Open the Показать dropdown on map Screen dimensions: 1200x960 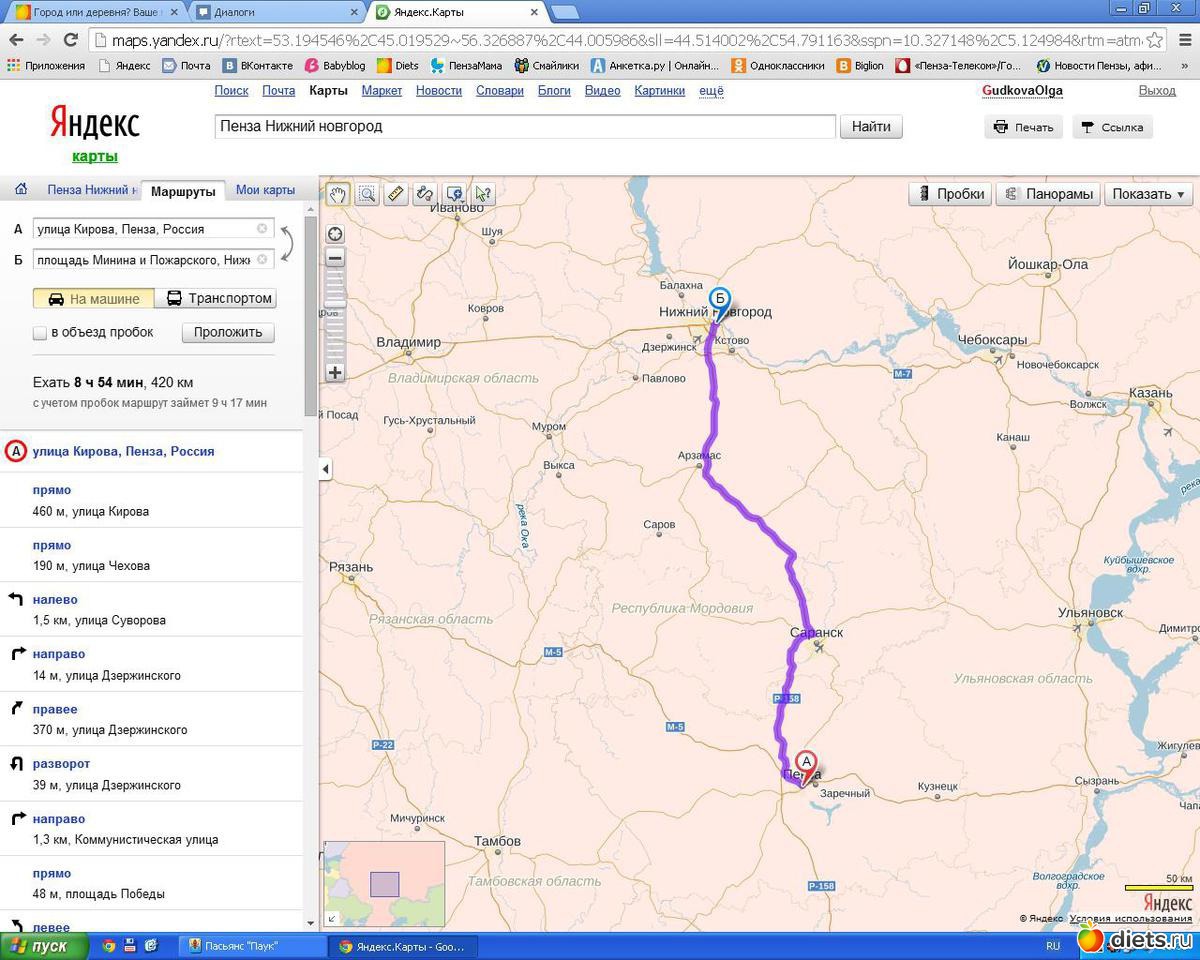point(1147,194)
